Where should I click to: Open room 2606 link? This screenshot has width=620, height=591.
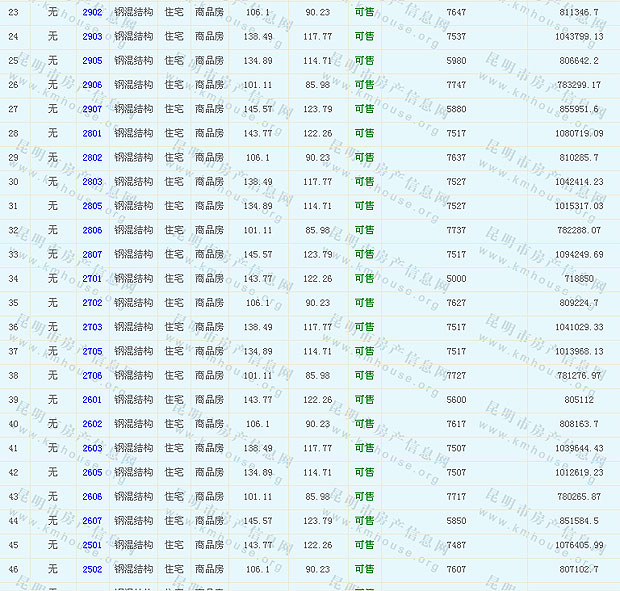92,496
